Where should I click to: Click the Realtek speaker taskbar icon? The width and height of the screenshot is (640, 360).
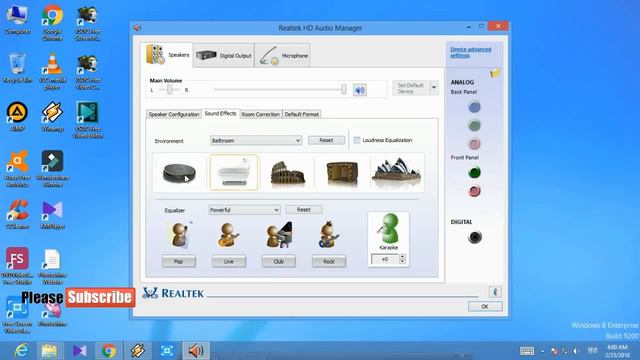click(x=196, y=351)
